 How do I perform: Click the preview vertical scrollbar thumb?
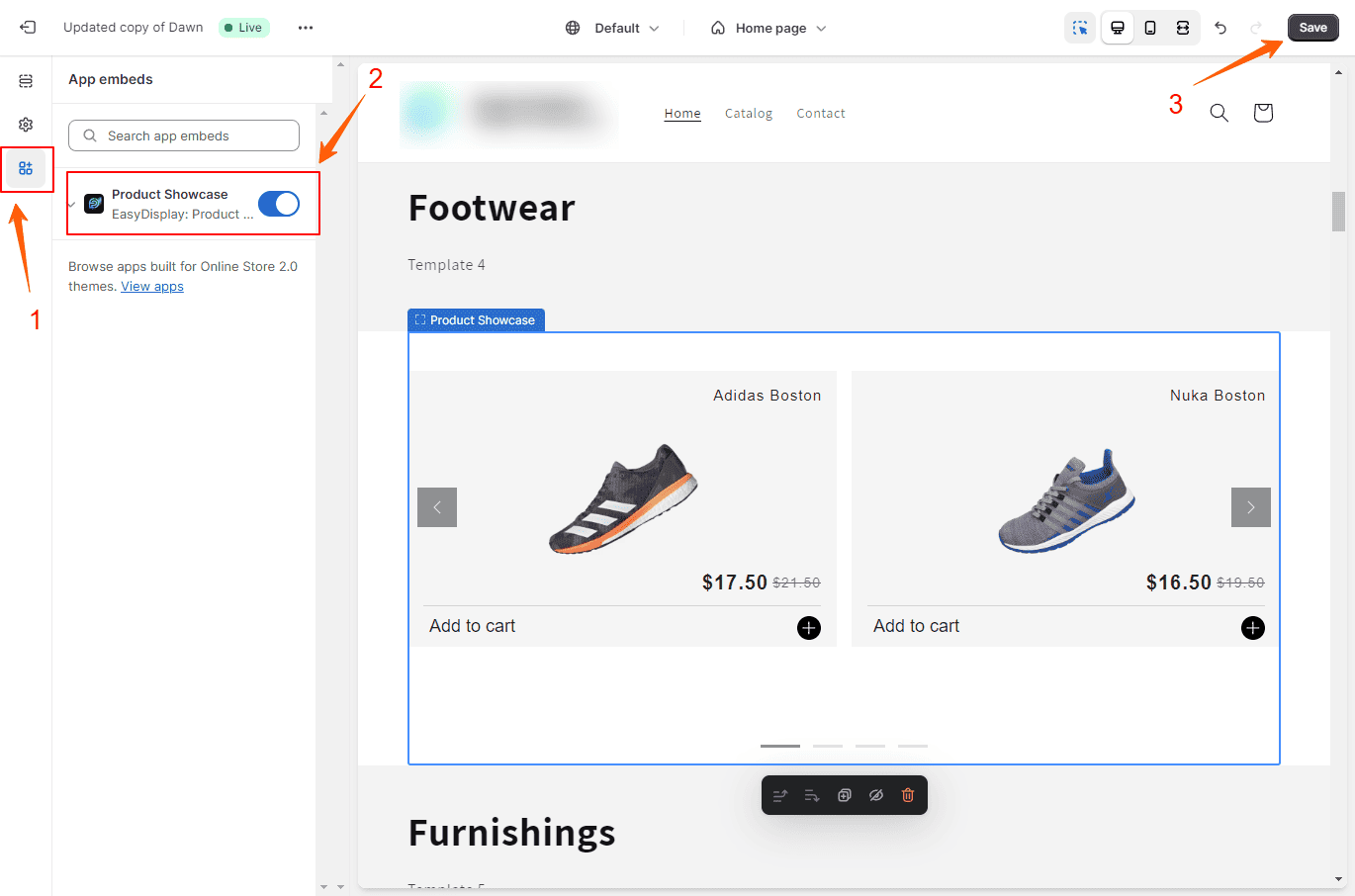coord(1338,211)
